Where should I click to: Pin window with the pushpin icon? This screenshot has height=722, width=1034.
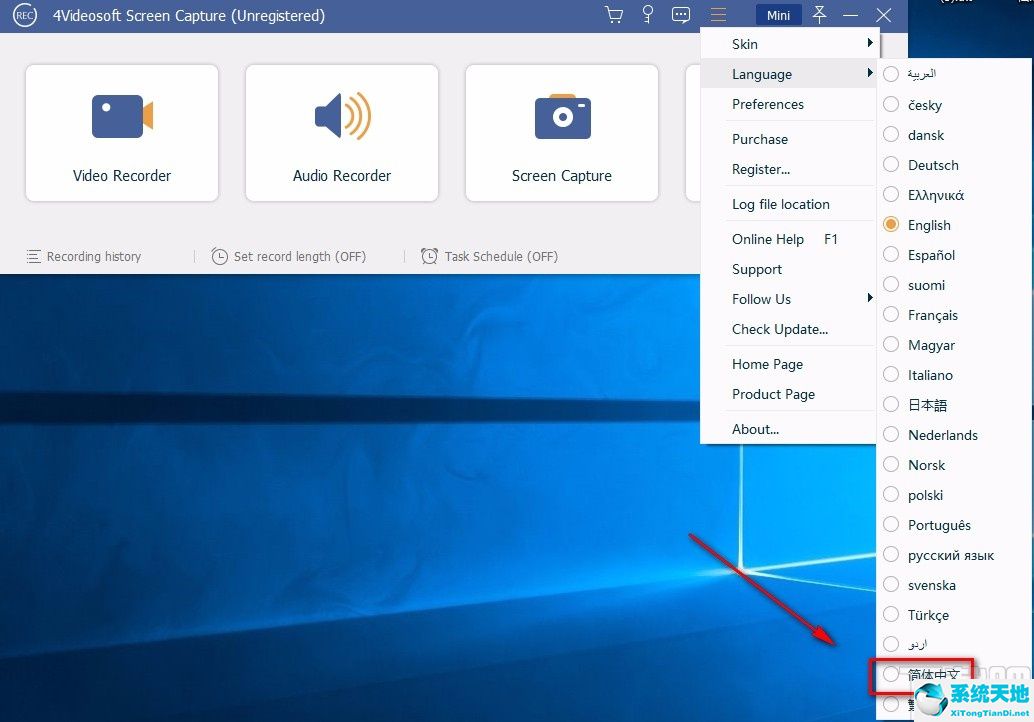819,15
